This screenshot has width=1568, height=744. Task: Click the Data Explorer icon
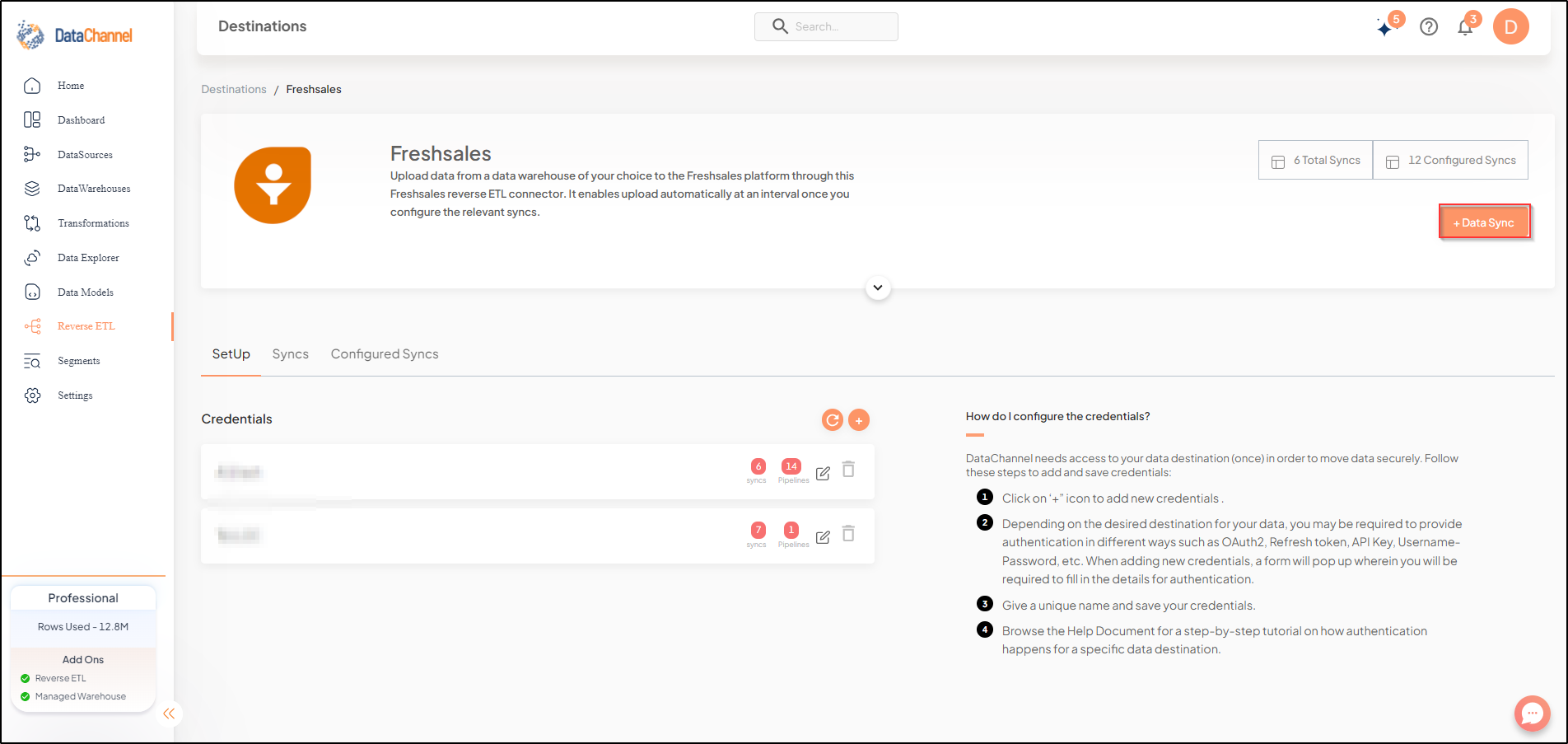coord(32,258)
